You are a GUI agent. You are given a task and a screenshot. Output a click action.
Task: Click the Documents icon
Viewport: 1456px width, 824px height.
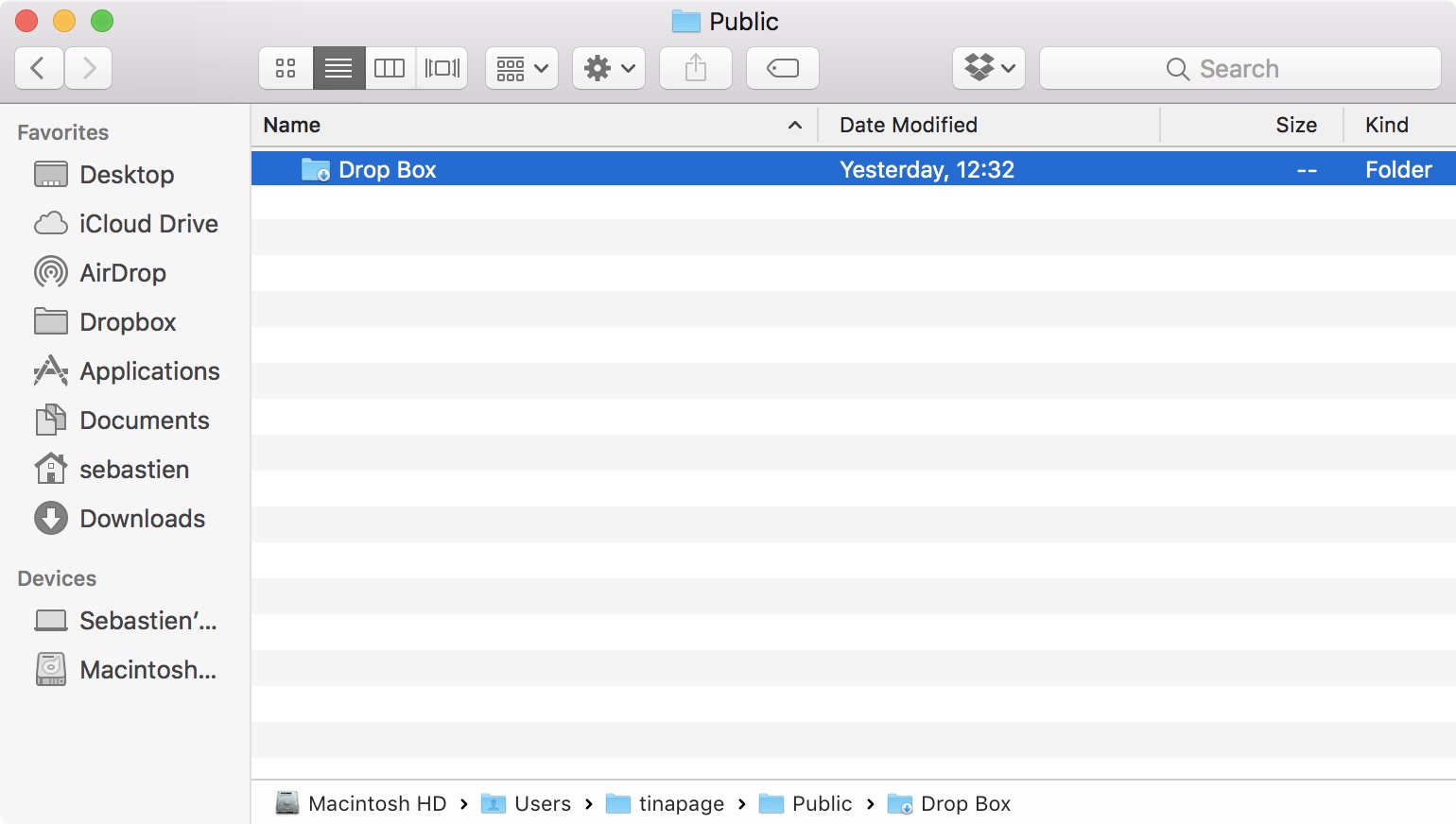click(x=51, y=420)
